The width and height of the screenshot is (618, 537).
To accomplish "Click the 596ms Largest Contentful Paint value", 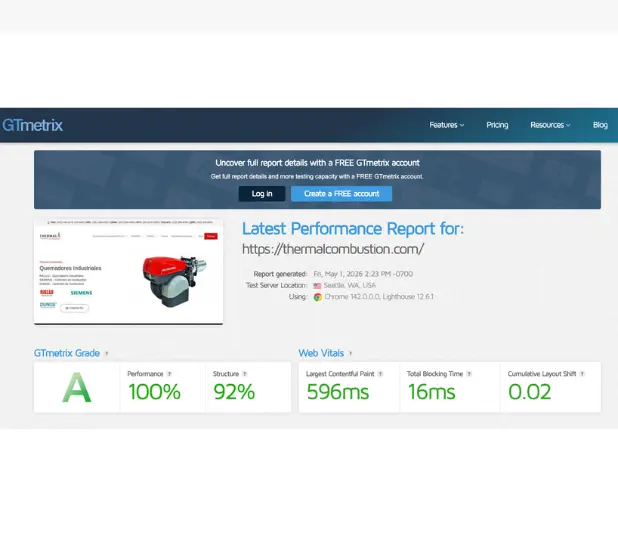I will [x=338, y=392].
